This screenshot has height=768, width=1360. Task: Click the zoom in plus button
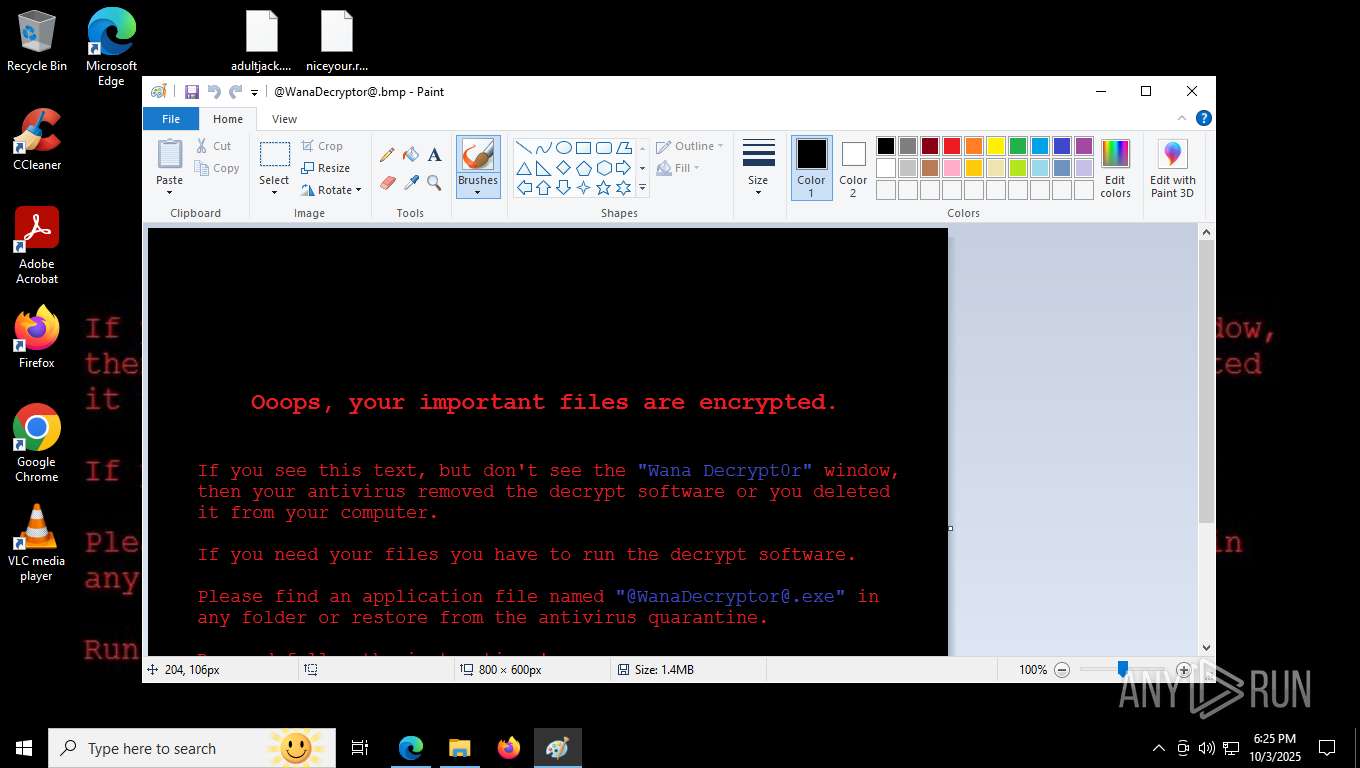(x=1184, y=670)
